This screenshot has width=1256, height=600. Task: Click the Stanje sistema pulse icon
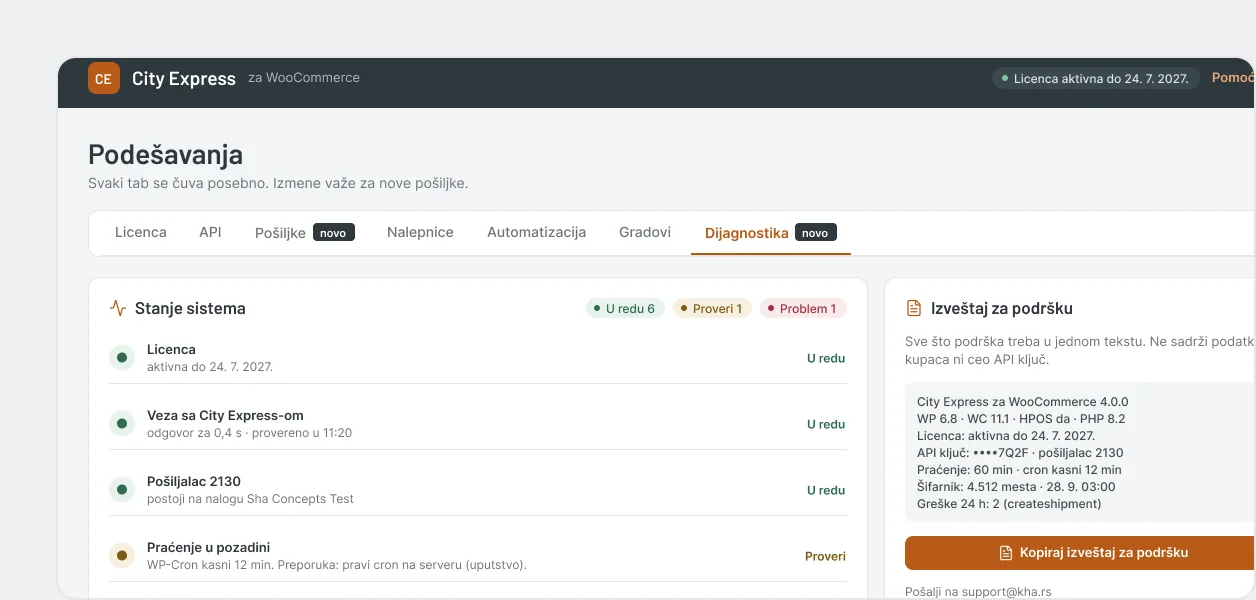pyautogui.click(x=118, y=308)
